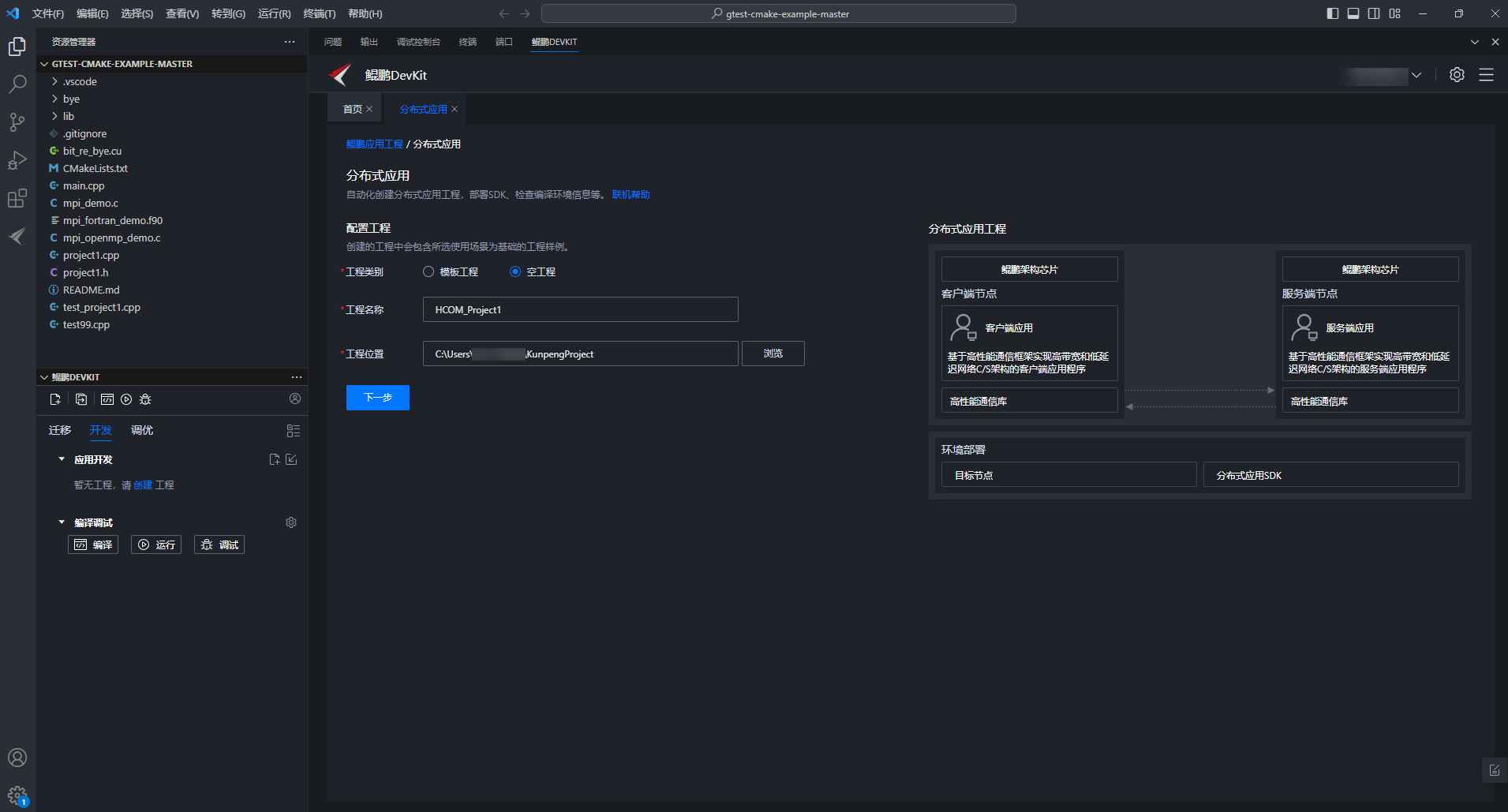Open 联机帮助 link
This screenshot has width=1508, height=812.
point(631,194)
